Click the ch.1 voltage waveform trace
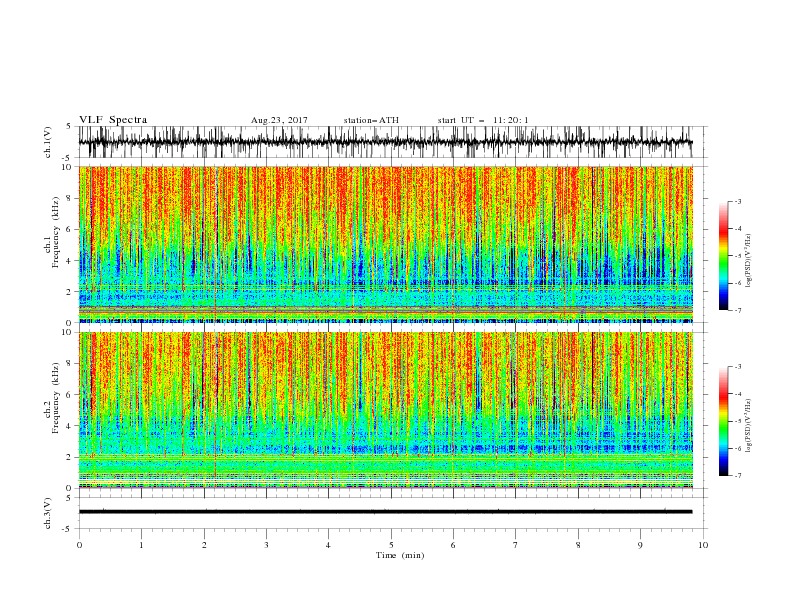 [385, 142]
